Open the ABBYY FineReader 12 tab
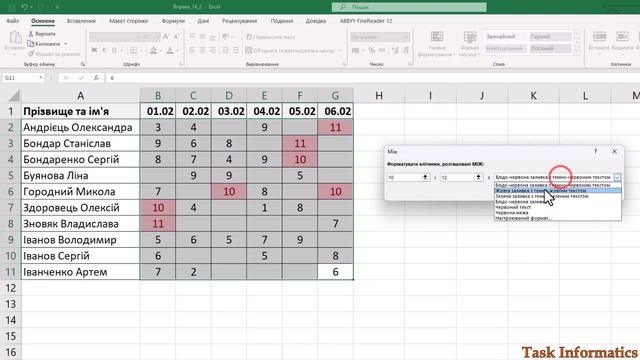Image resolution: width=640 pixels, height=360 pixels. pyautogui.click(x=366, y=21)
